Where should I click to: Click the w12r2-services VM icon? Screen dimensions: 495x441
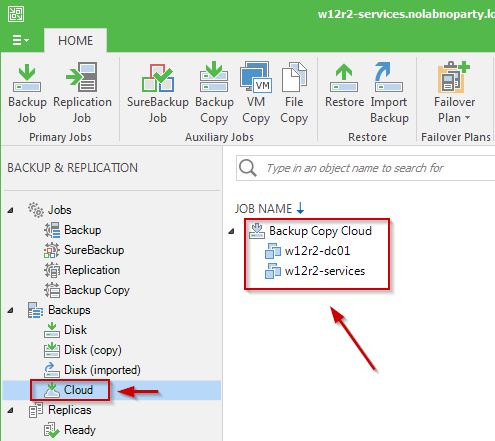[273, 271]
